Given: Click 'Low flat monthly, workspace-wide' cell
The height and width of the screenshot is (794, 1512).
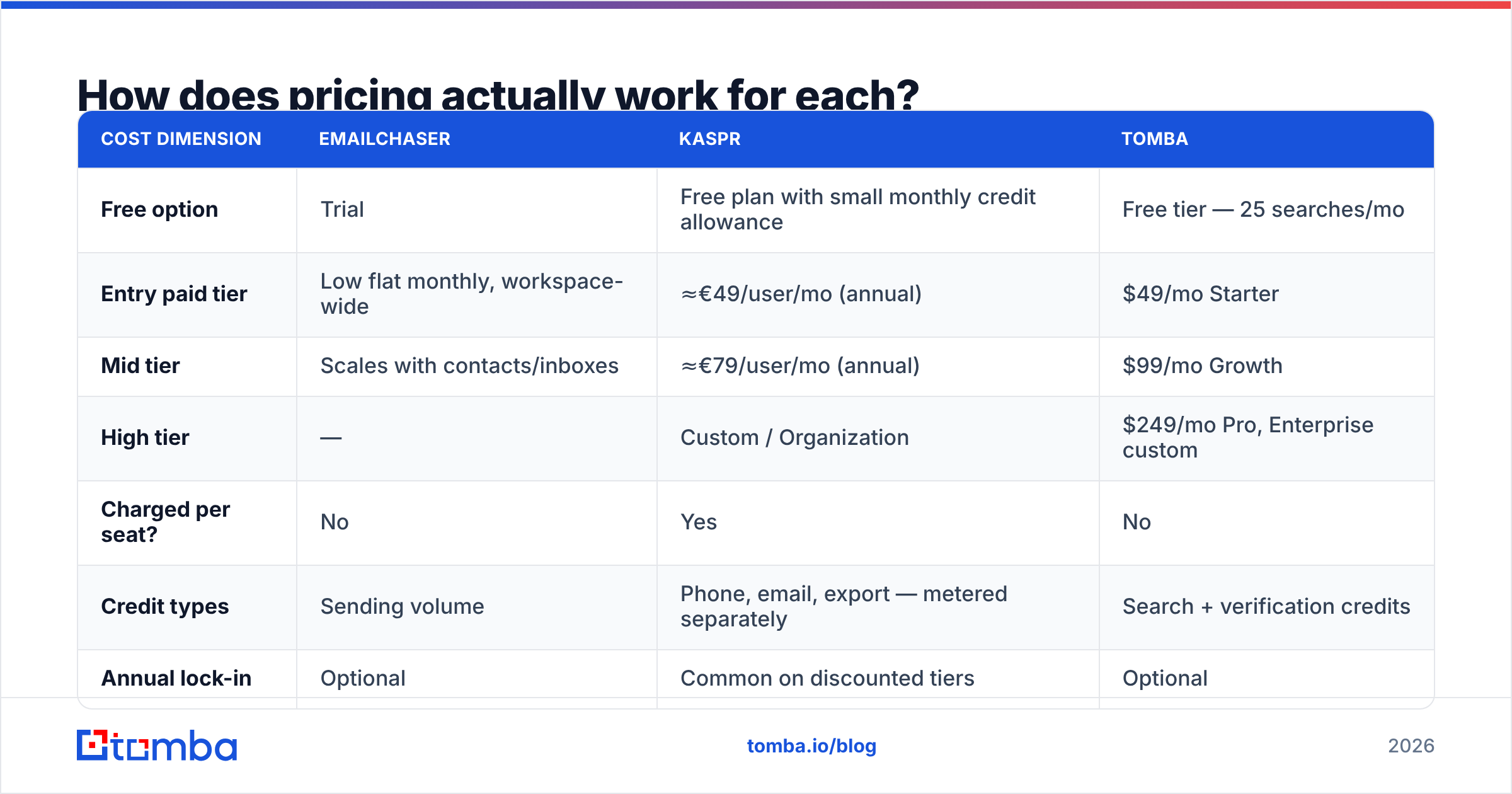Looking at the screenshot, I should tap(471, 294).
